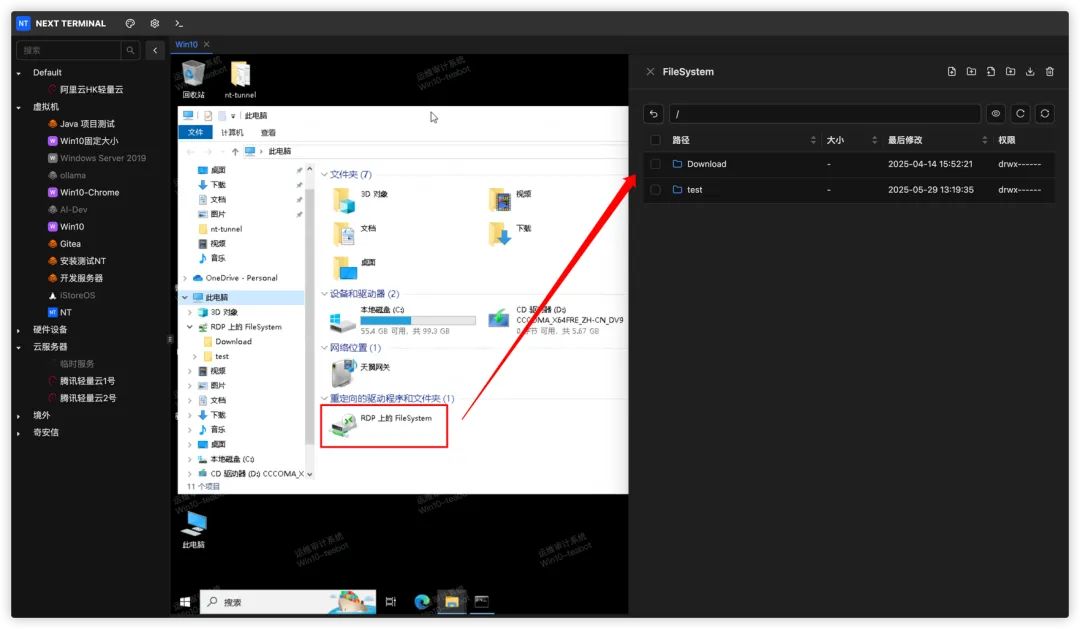Tick the select-all checkbox in table header

pos(655,140)
